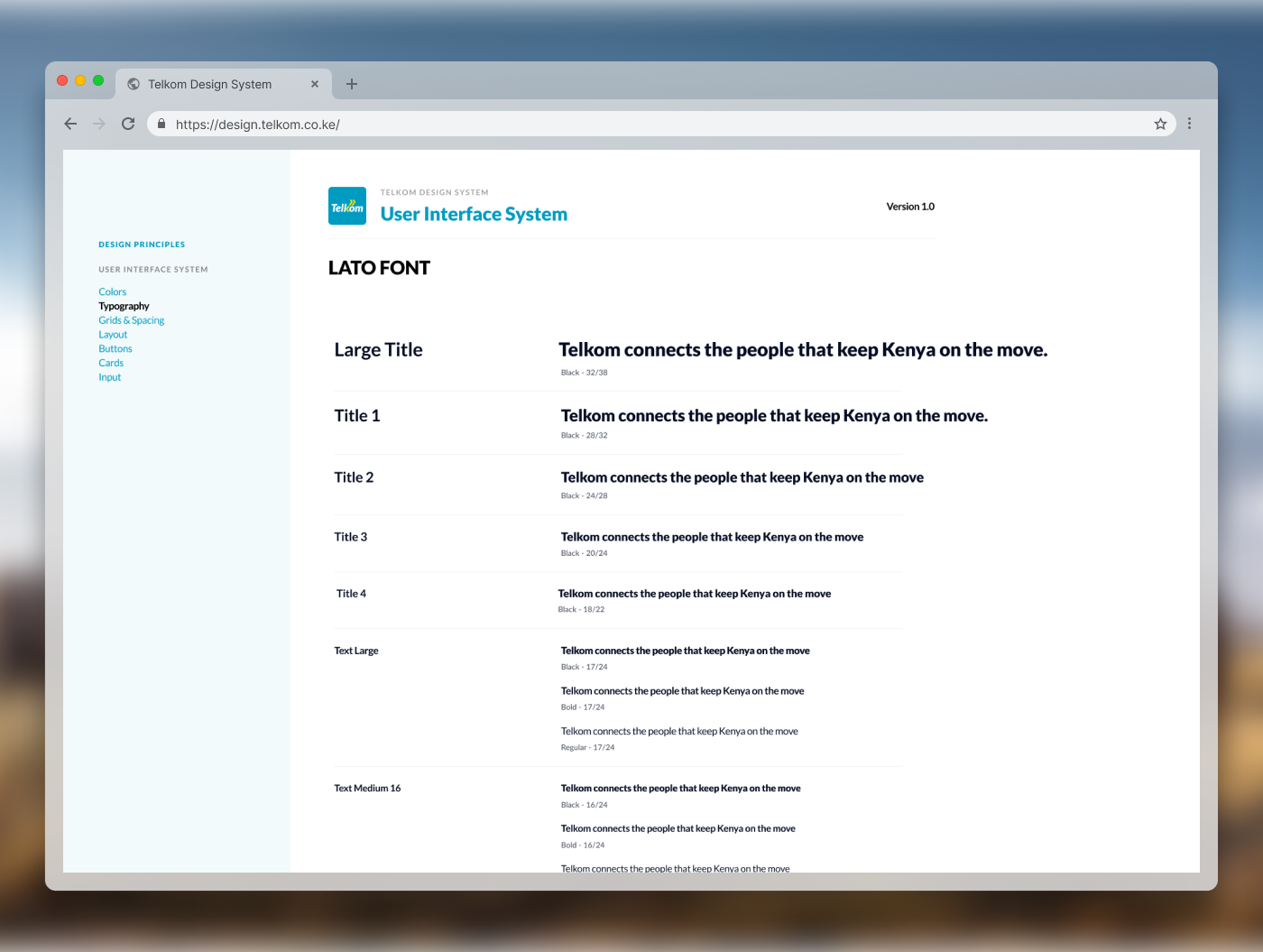Click the Black - 20/24 caption
Viewport: 1263px width, 952px height.
pyautogui.click(x=585, y=554)
